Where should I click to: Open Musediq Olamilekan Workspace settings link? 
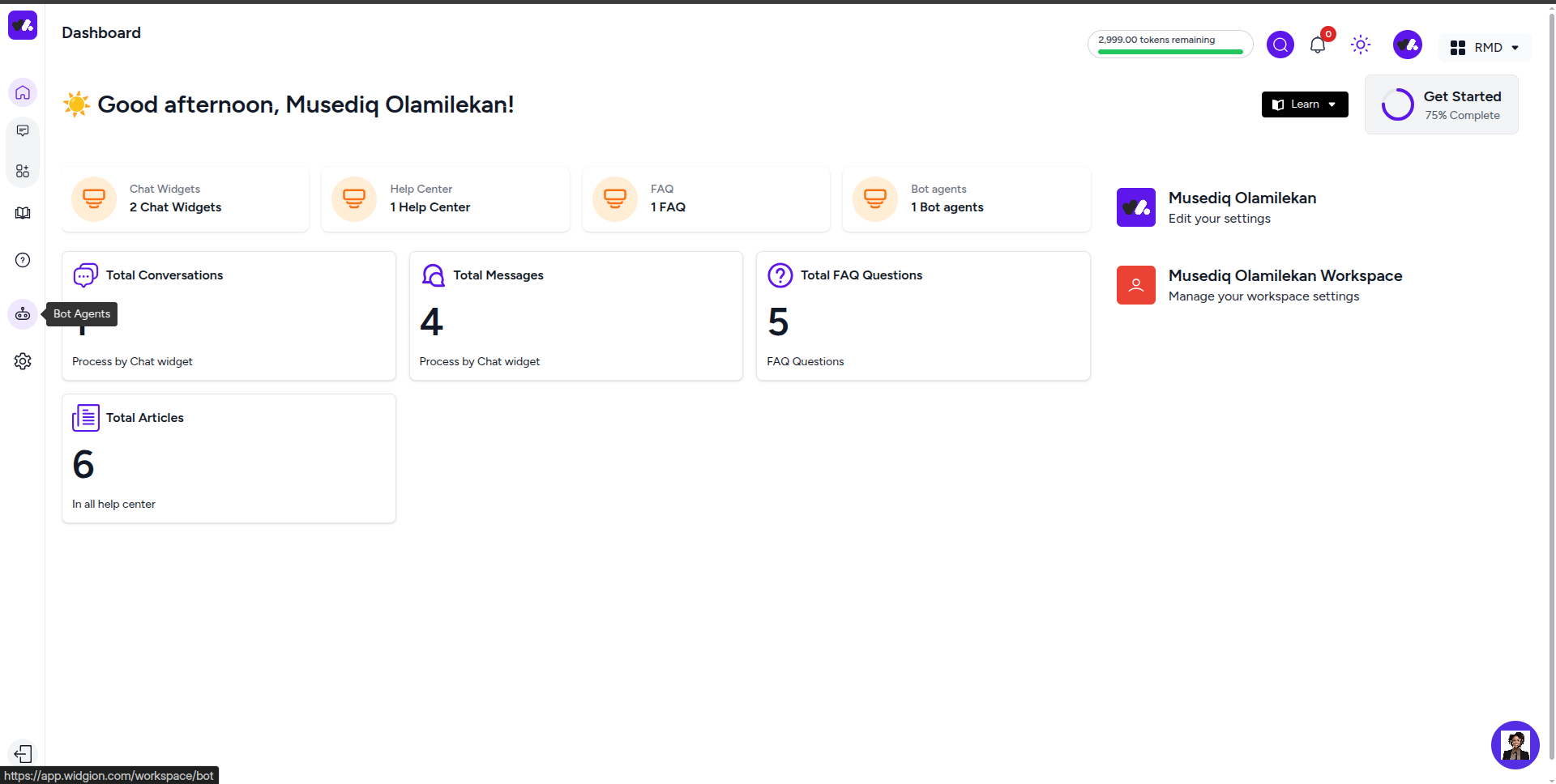(1285, 285)
